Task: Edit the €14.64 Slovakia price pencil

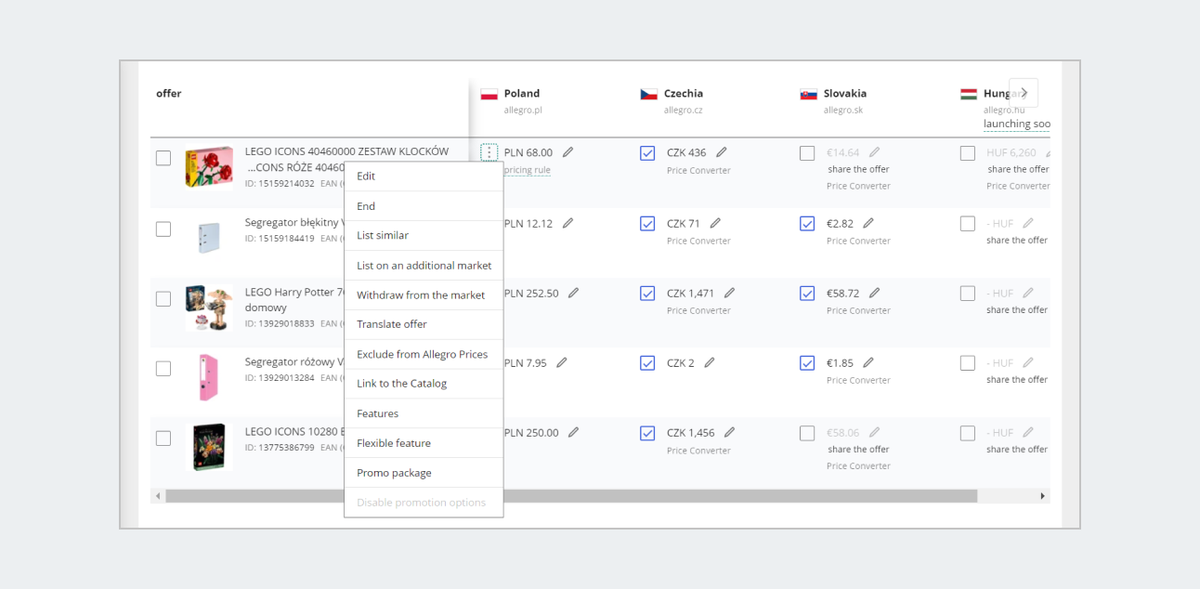Action: tap(875, 153)
